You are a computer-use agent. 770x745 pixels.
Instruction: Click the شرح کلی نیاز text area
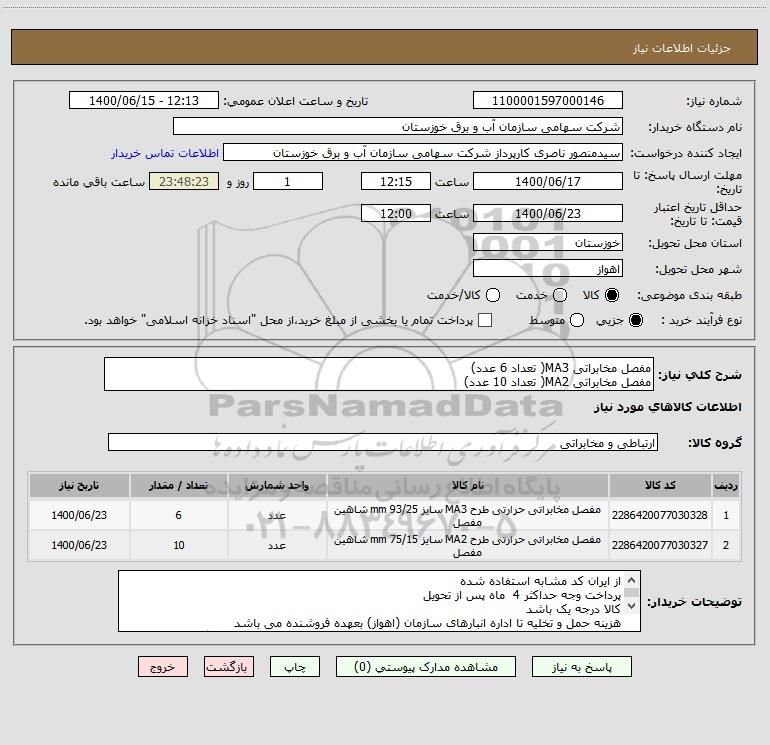[x=379, y=374]
